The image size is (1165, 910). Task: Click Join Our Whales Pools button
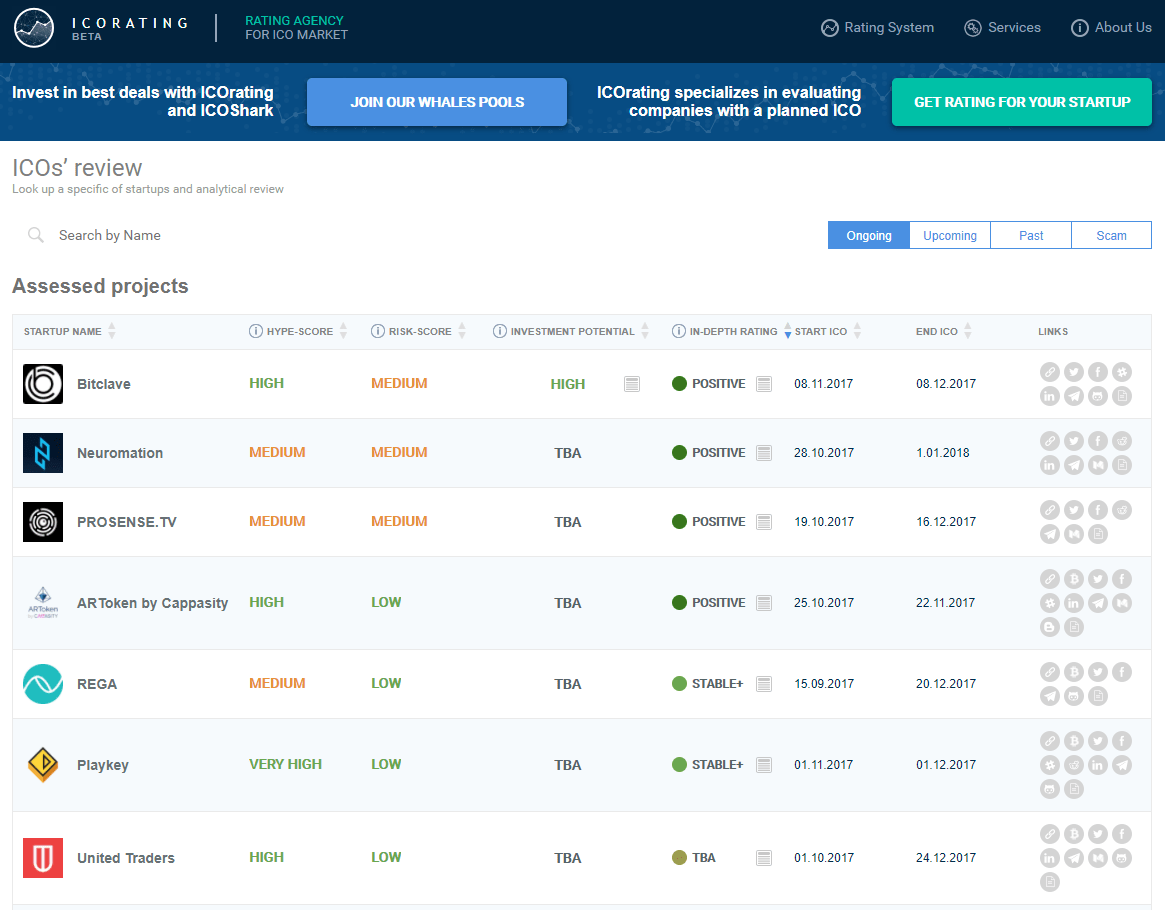point(437,102)
